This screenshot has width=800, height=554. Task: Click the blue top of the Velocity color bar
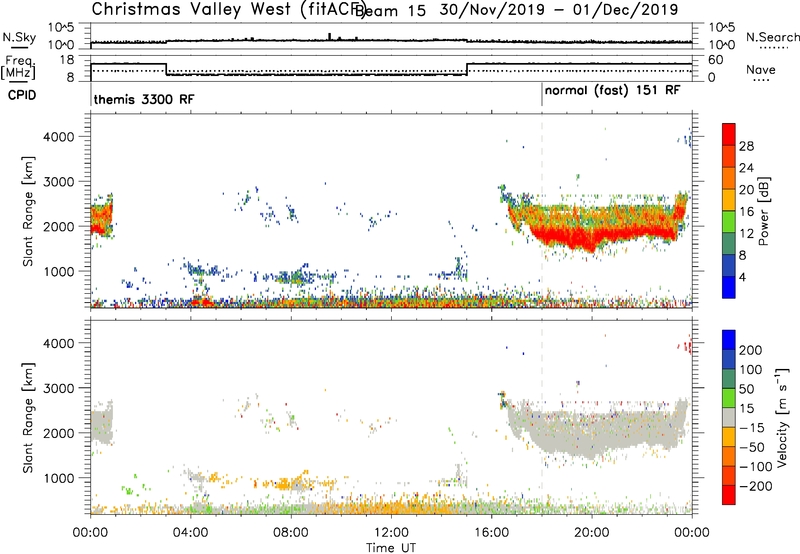(x=729, y=339)
